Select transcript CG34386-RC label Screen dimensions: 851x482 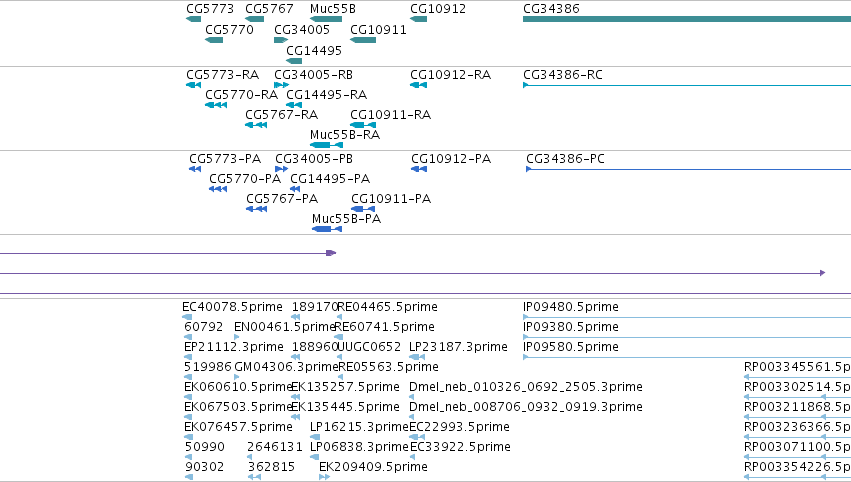pos(562,75)
